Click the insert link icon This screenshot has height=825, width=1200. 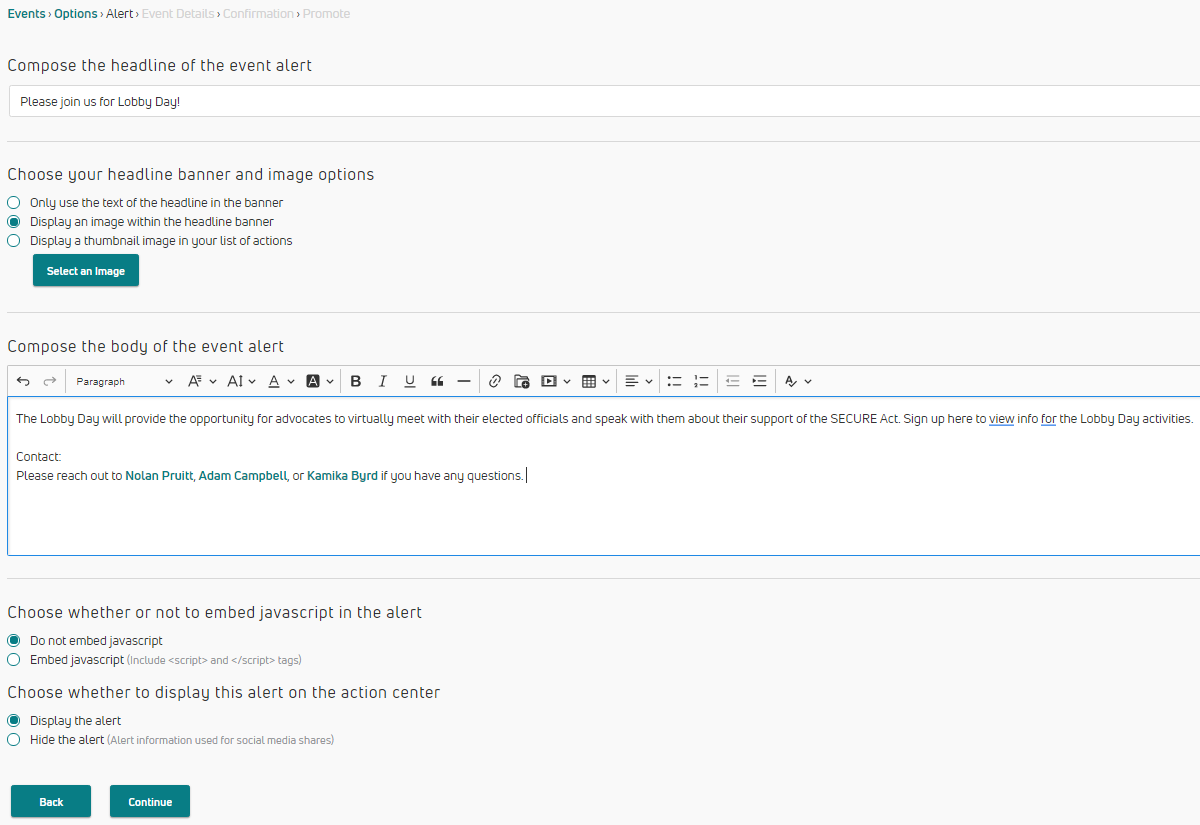[494, 381]
